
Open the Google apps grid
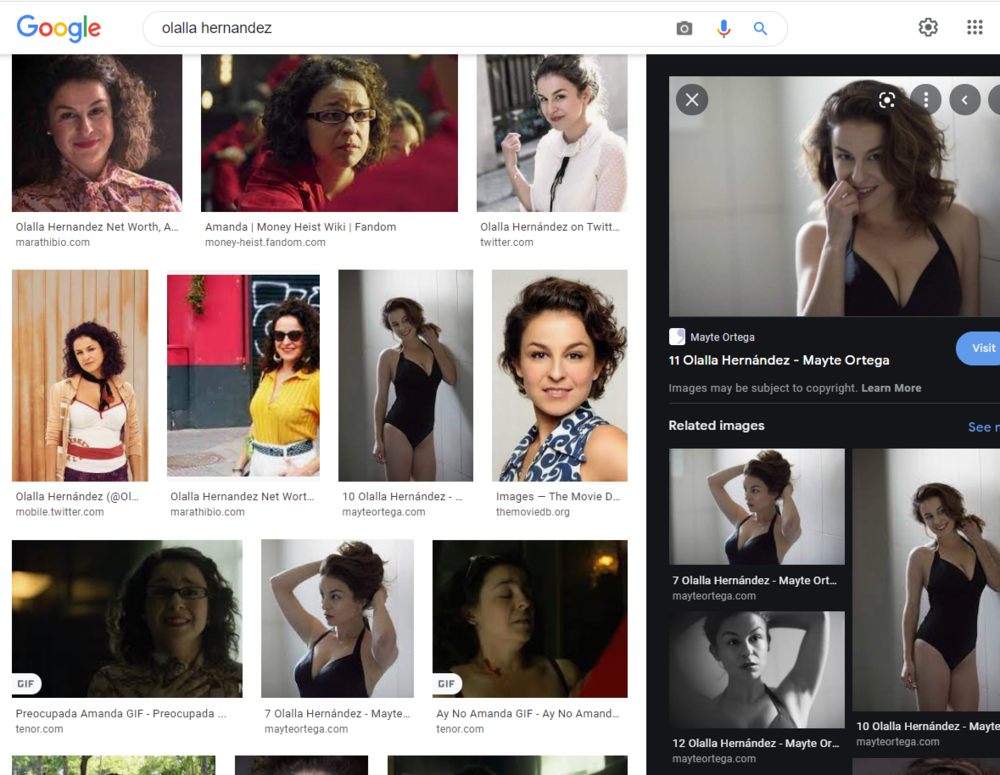click(974, 28)
